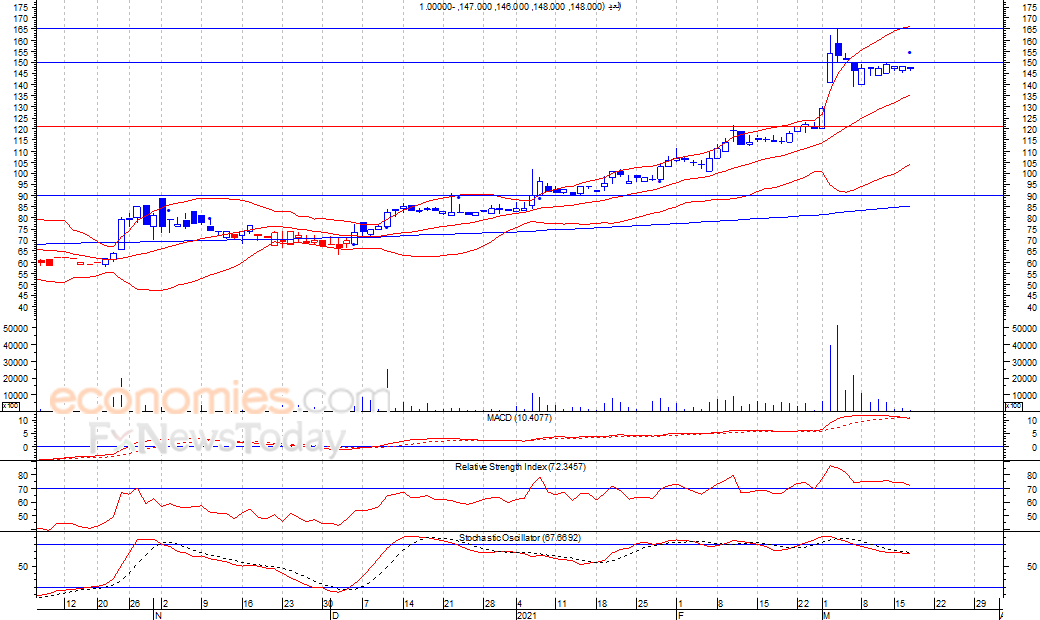Click the RSI 70 level blue line
The height and width of the screenshot is (620, 1040).
pos(520,489)
